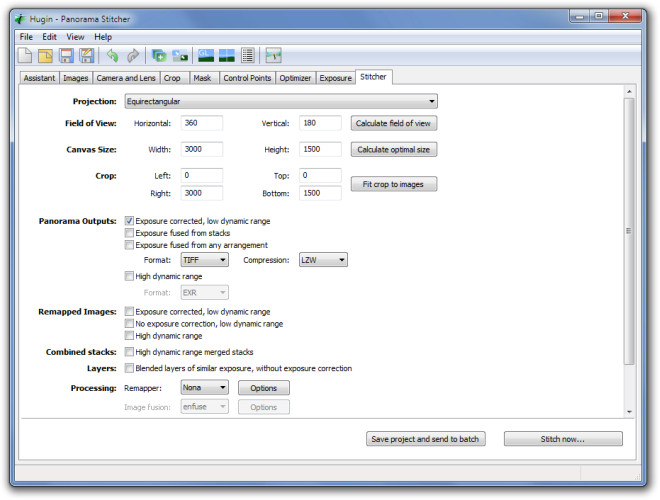
Task: Click the Crop Right input field
Action: [202, 193]
